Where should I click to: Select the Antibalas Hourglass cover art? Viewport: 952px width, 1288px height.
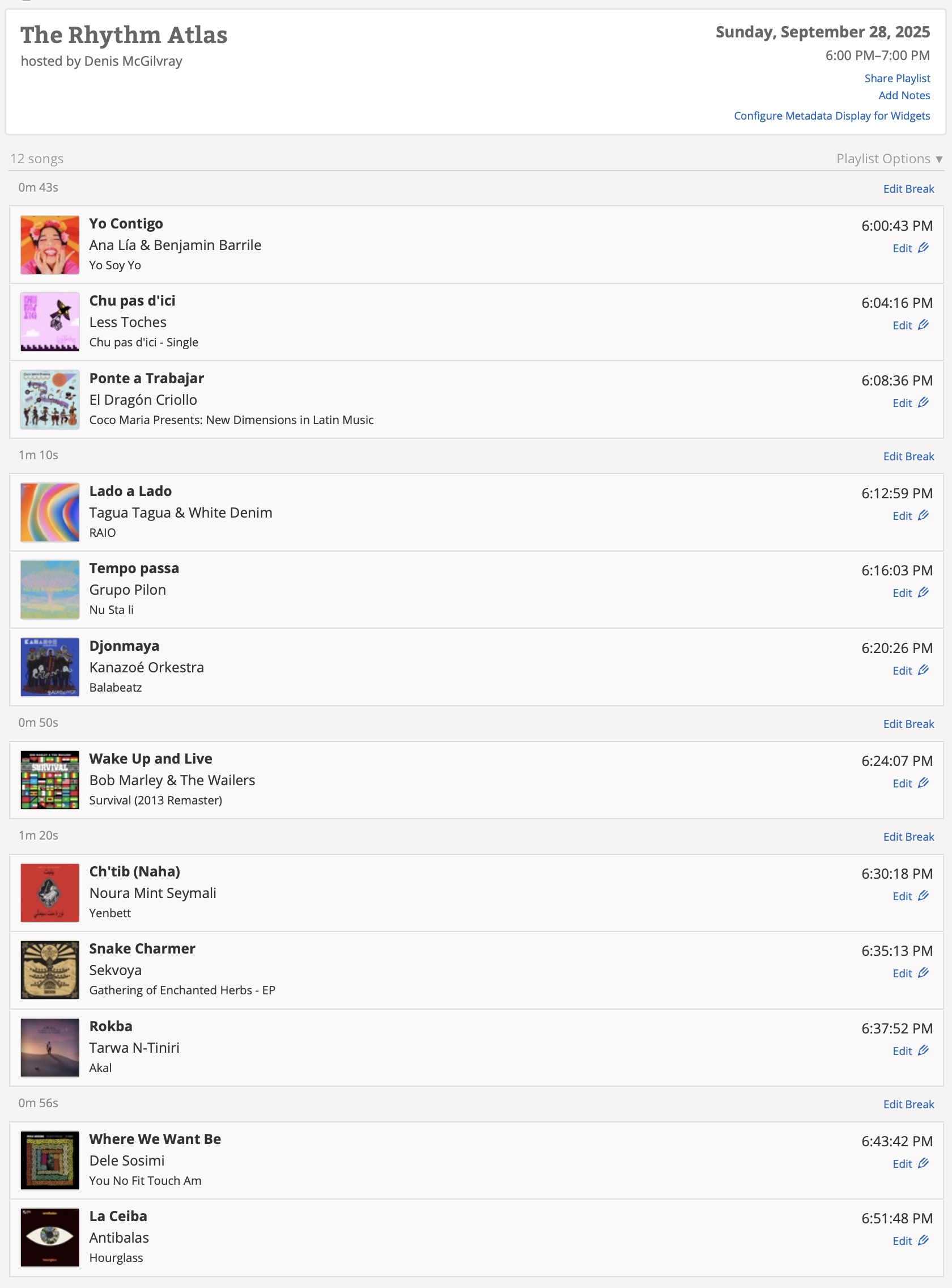(49, 1238)
